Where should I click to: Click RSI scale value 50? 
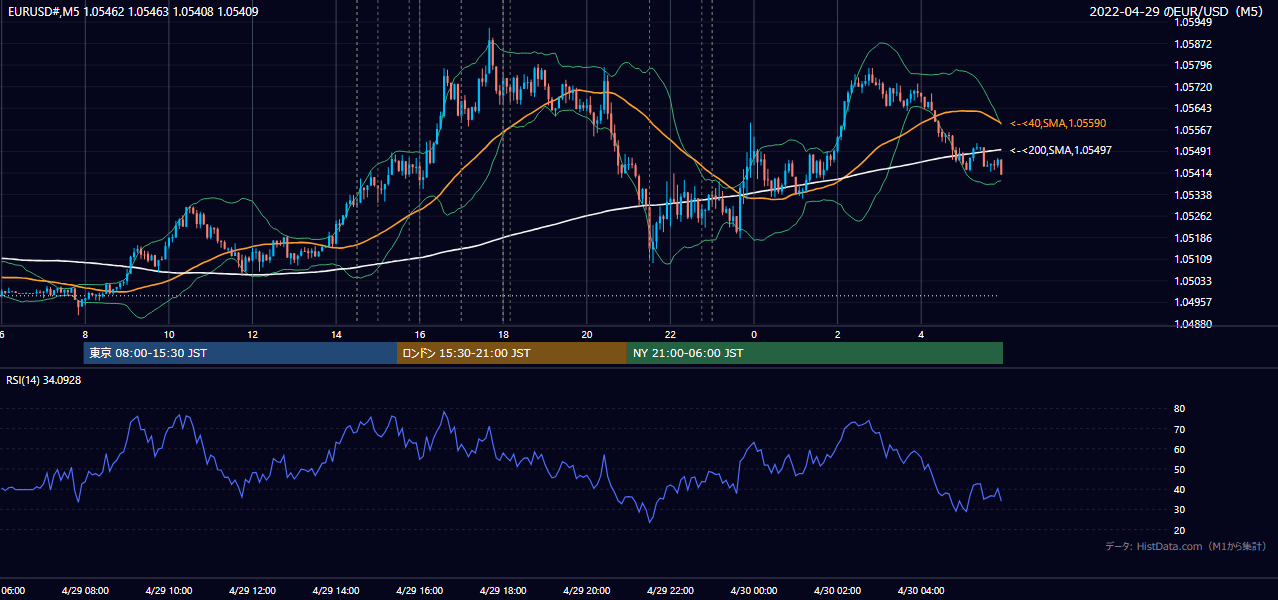pyautogui.click(x=1179, y=470)
